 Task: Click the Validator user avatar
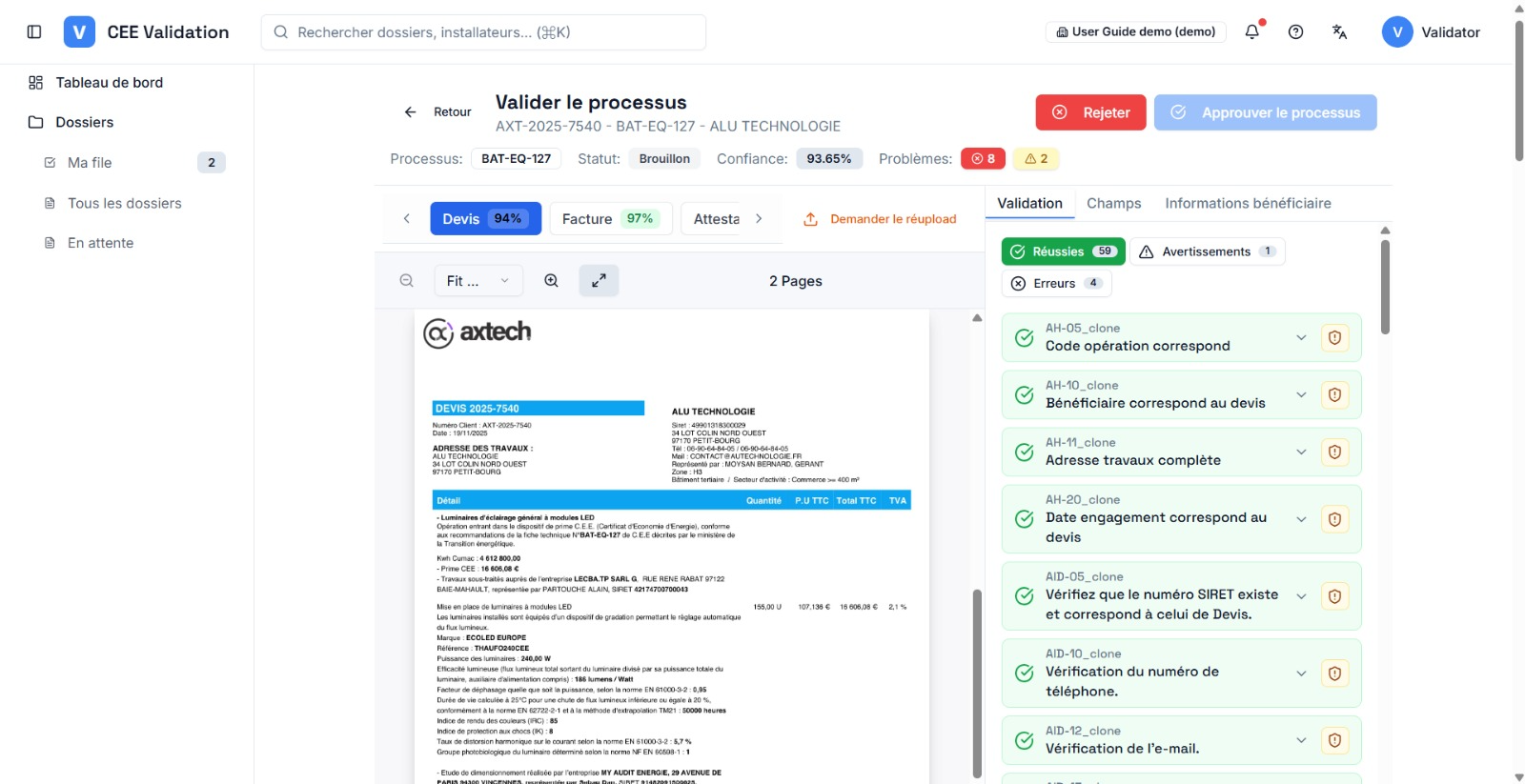point(1397,31)
